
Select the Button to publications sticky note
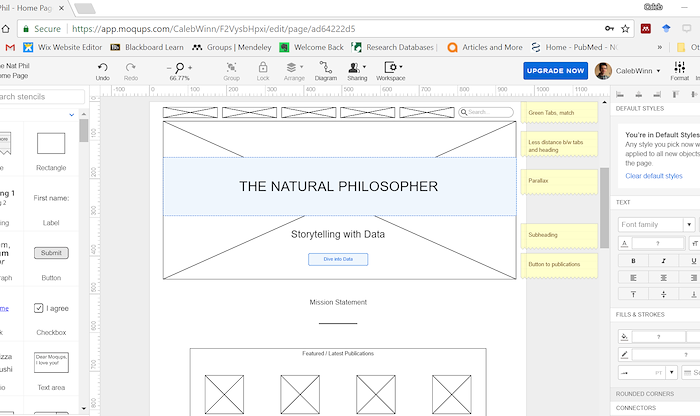[559, 265]
